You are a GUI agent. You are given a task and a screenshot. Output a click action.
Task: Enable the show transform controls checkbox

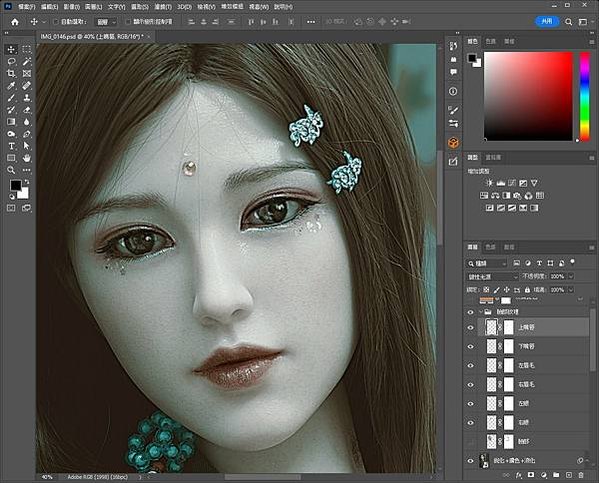[128, 22]
